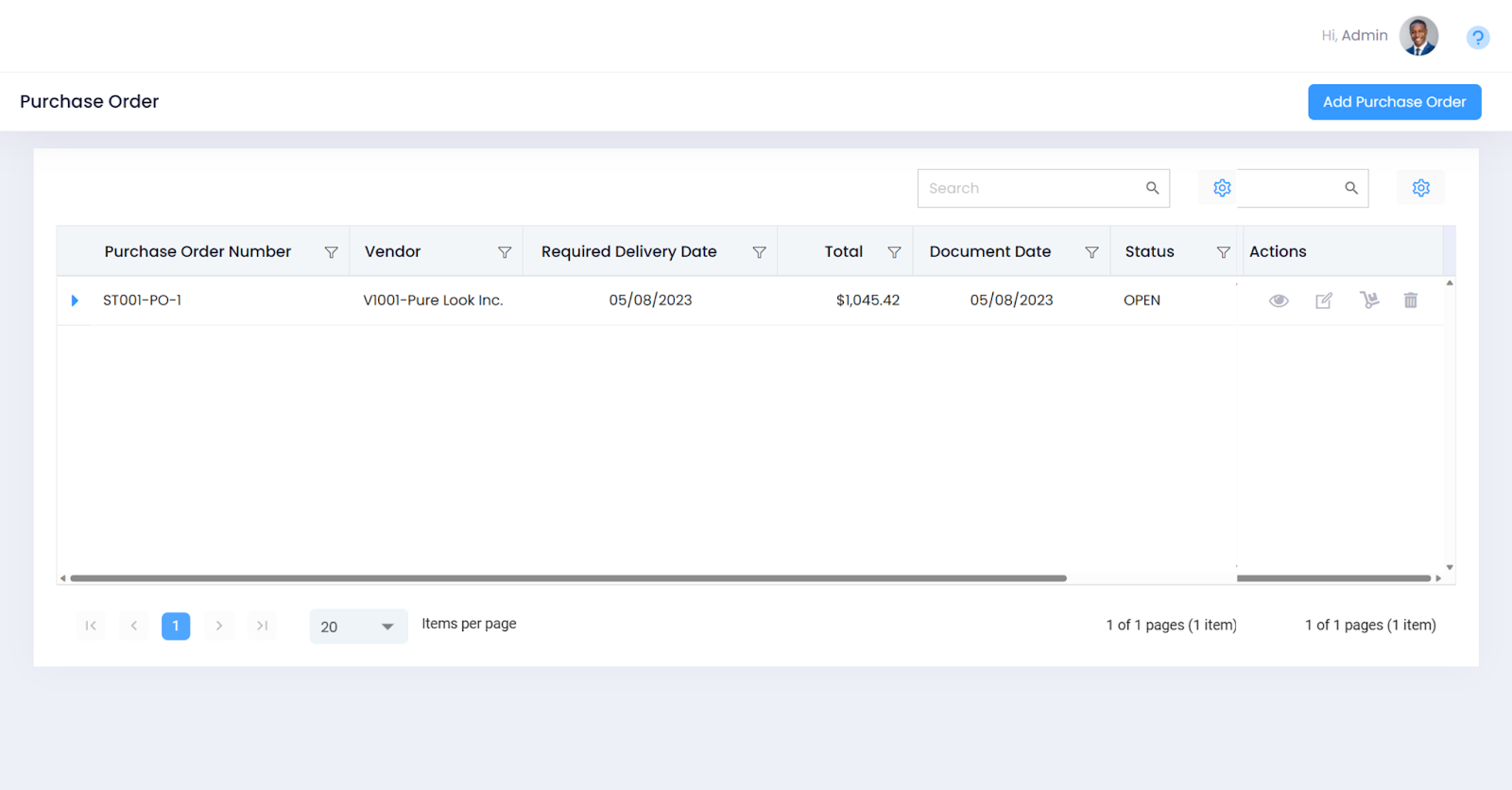Delete ST001-PO-1 using the trash icon
1512x790 pixels.
point(1411,301)
